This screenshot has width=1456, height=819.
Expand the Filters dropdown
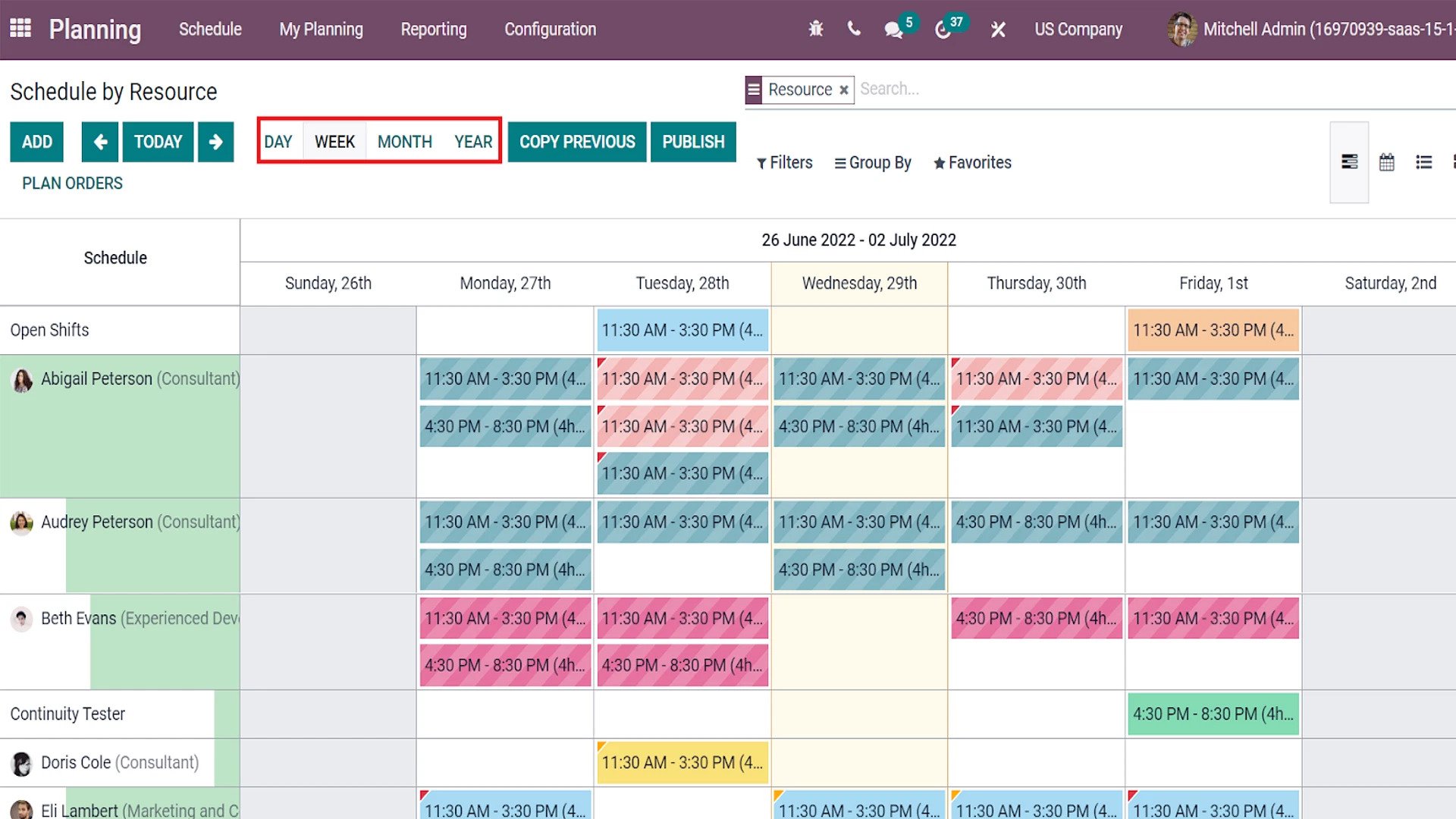click(784, 163)
